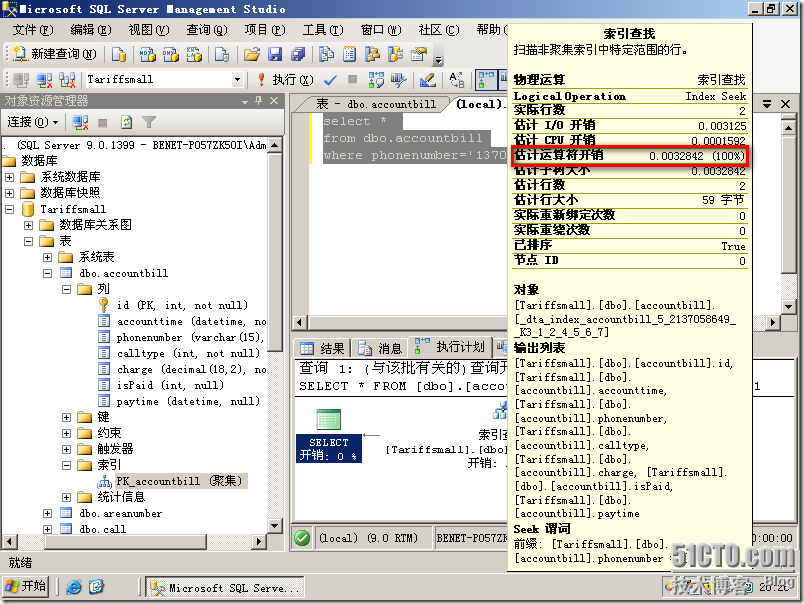This screenshot has height=604, width=804.
Task: Analyze query in Tuning Advisor icon
Action: [x=398, y=80]
